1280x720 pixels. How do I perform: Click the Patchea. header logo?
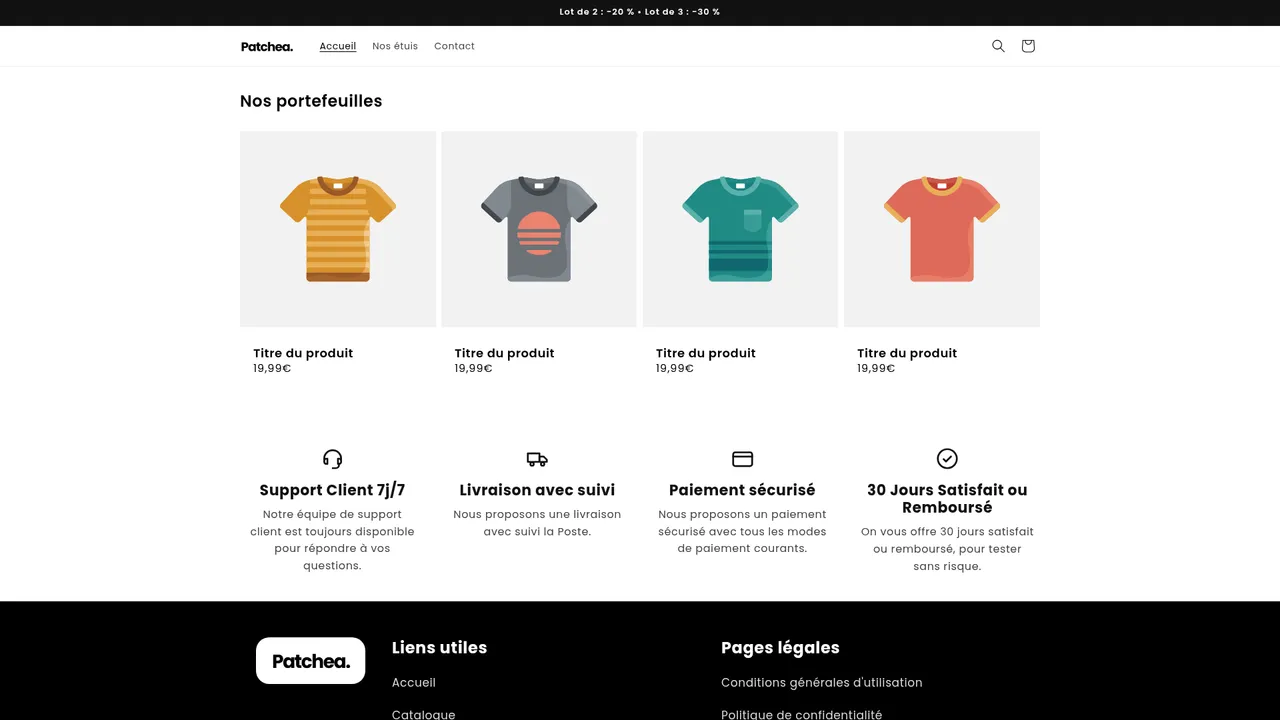tap(267, 46)
